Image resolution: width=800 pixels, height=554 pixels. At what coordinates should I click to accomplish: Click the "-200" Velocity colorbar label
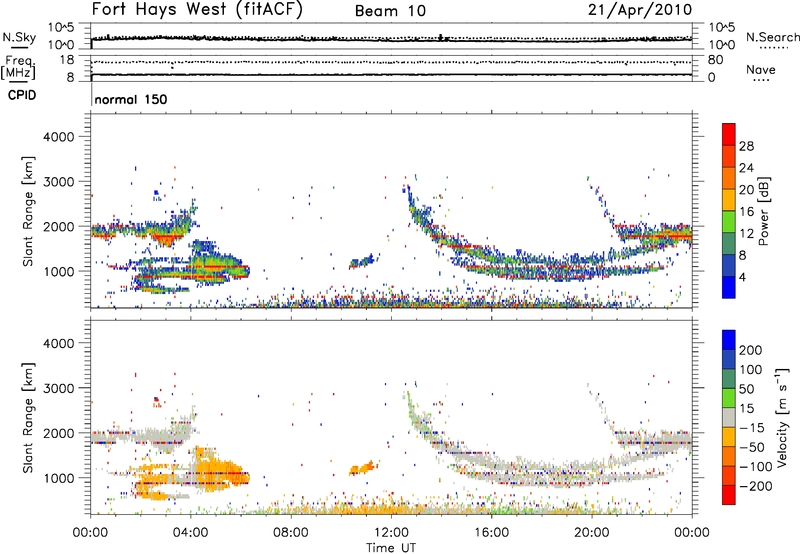pos(756,486)
